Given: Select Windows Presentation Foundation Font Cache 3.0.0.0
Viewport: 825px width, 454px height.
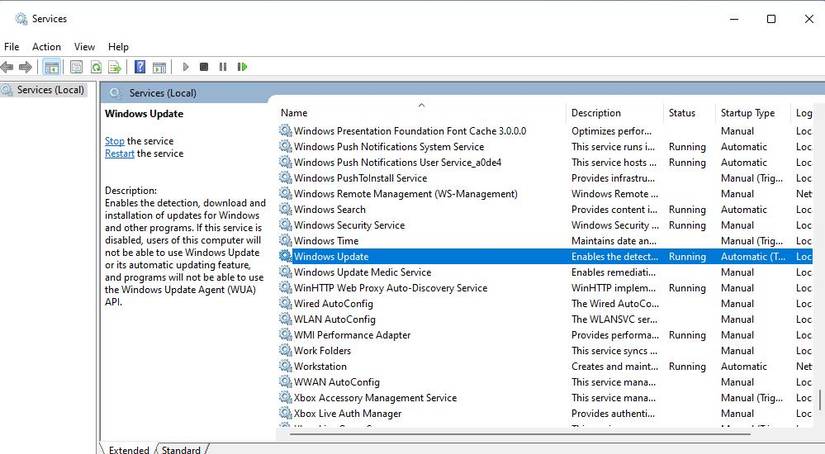Looking at the screenshot, I should (x=410, y=130).
